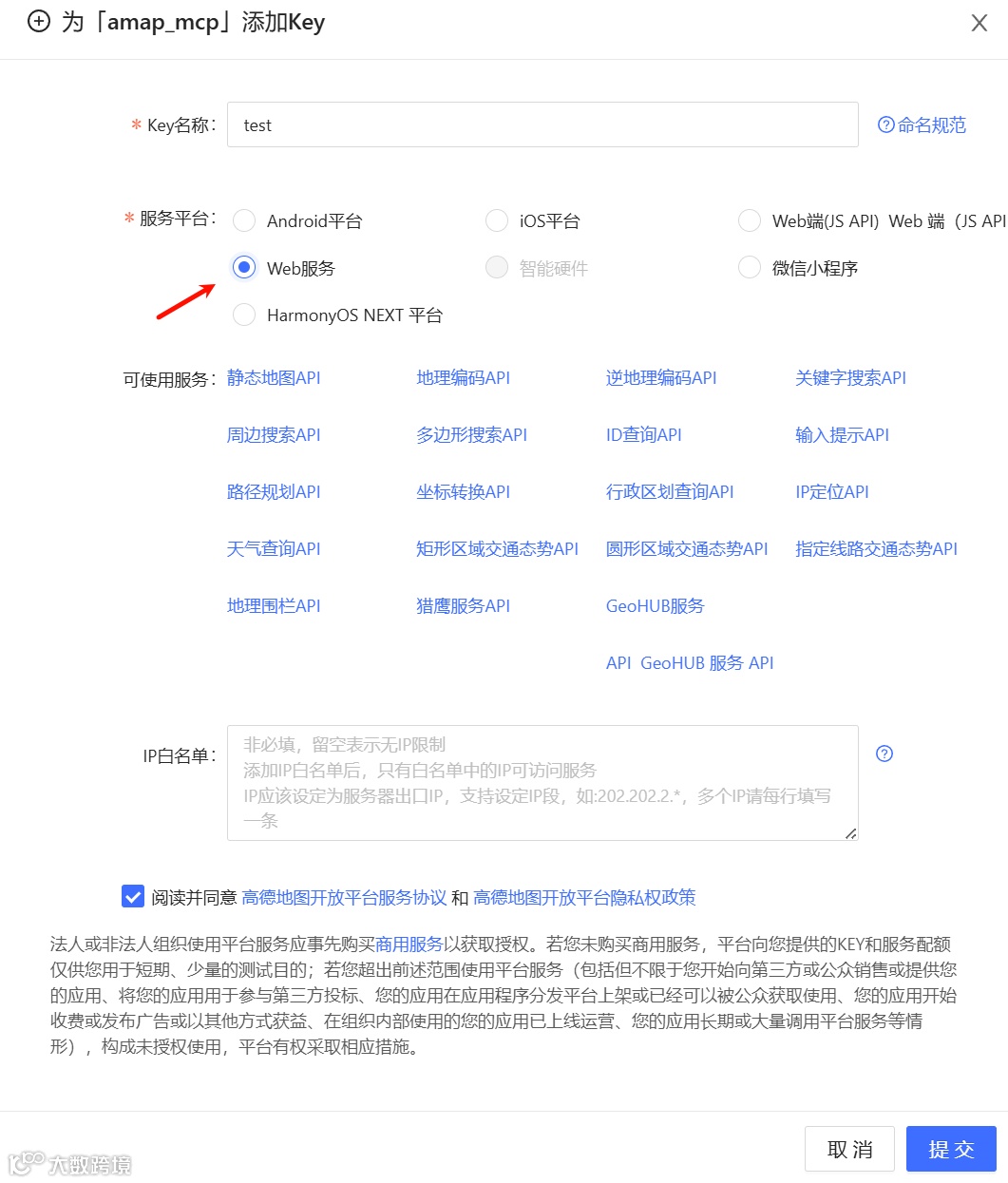Open the 输入提示API link
The image size is (1008, 1183).
coord(842,434)
